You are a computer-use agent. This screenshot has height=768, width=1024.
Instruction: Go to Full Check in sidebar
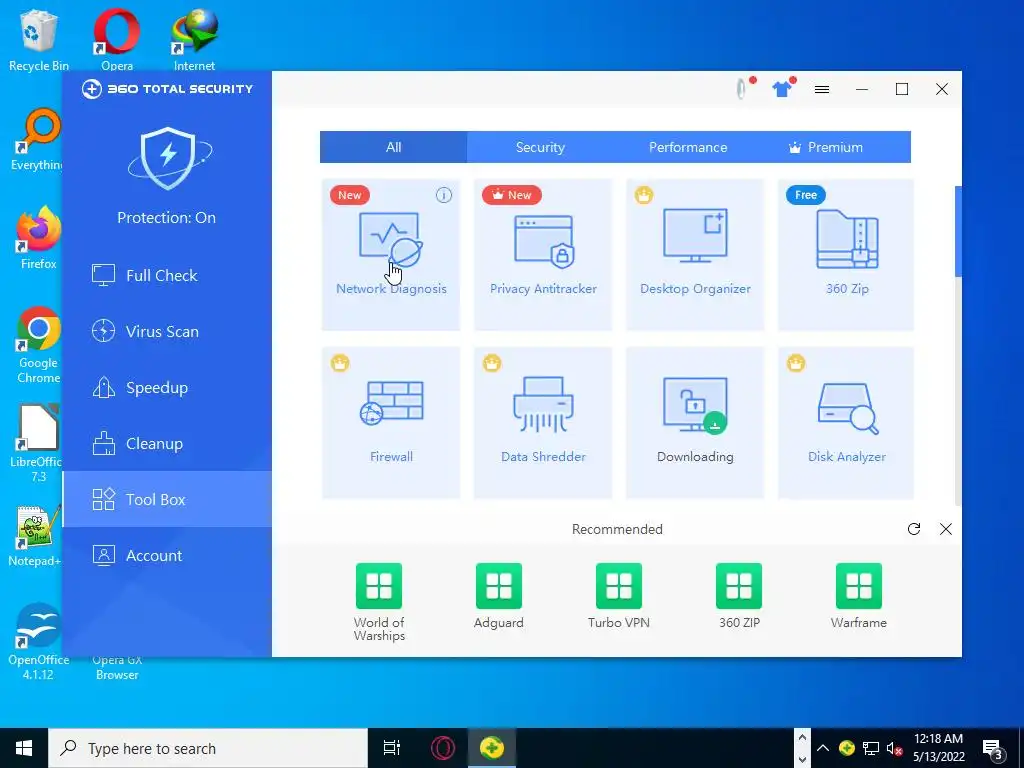pos(167,276)
